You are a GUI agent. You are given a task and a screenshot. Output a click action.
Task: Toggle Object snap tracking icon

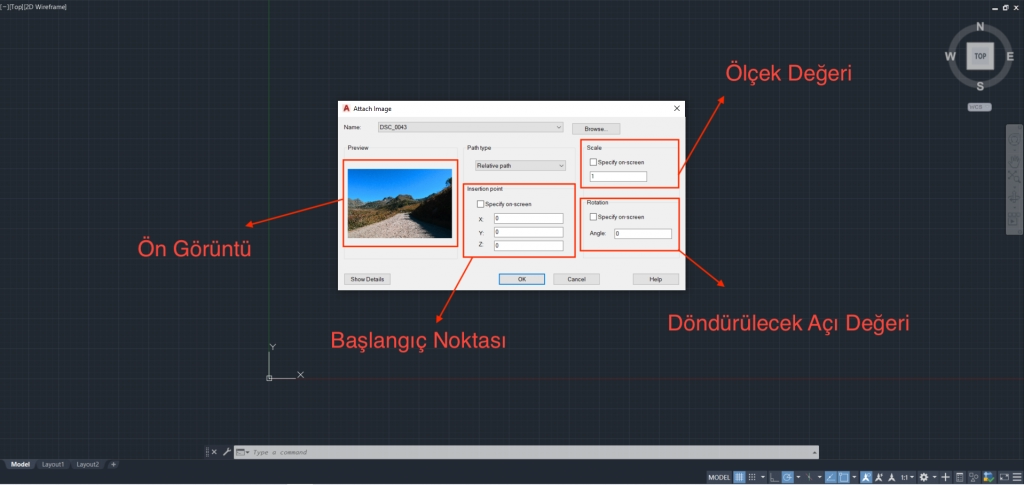coord(831,477)
